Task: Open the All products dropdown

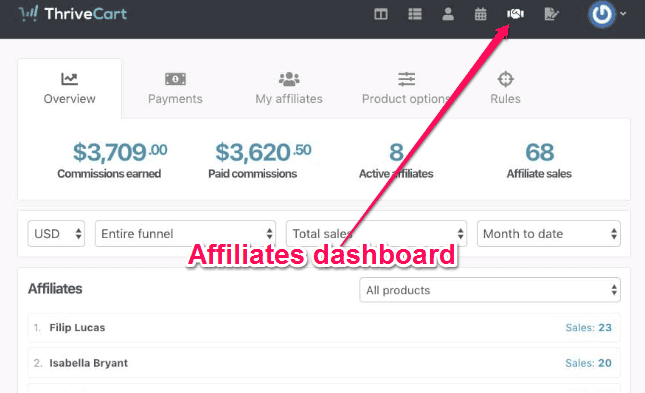Action: (490, 290)
